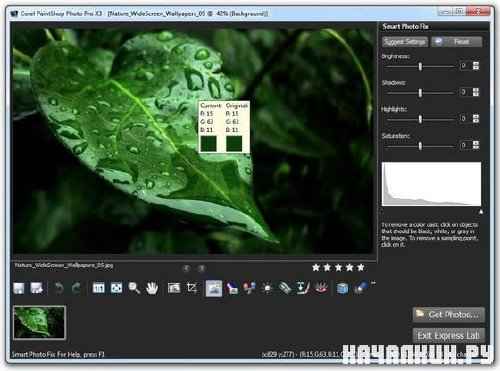This screenshot has height=371, width=500.
Task: Click the Shadows slider handle
Action: pos(420,92)
